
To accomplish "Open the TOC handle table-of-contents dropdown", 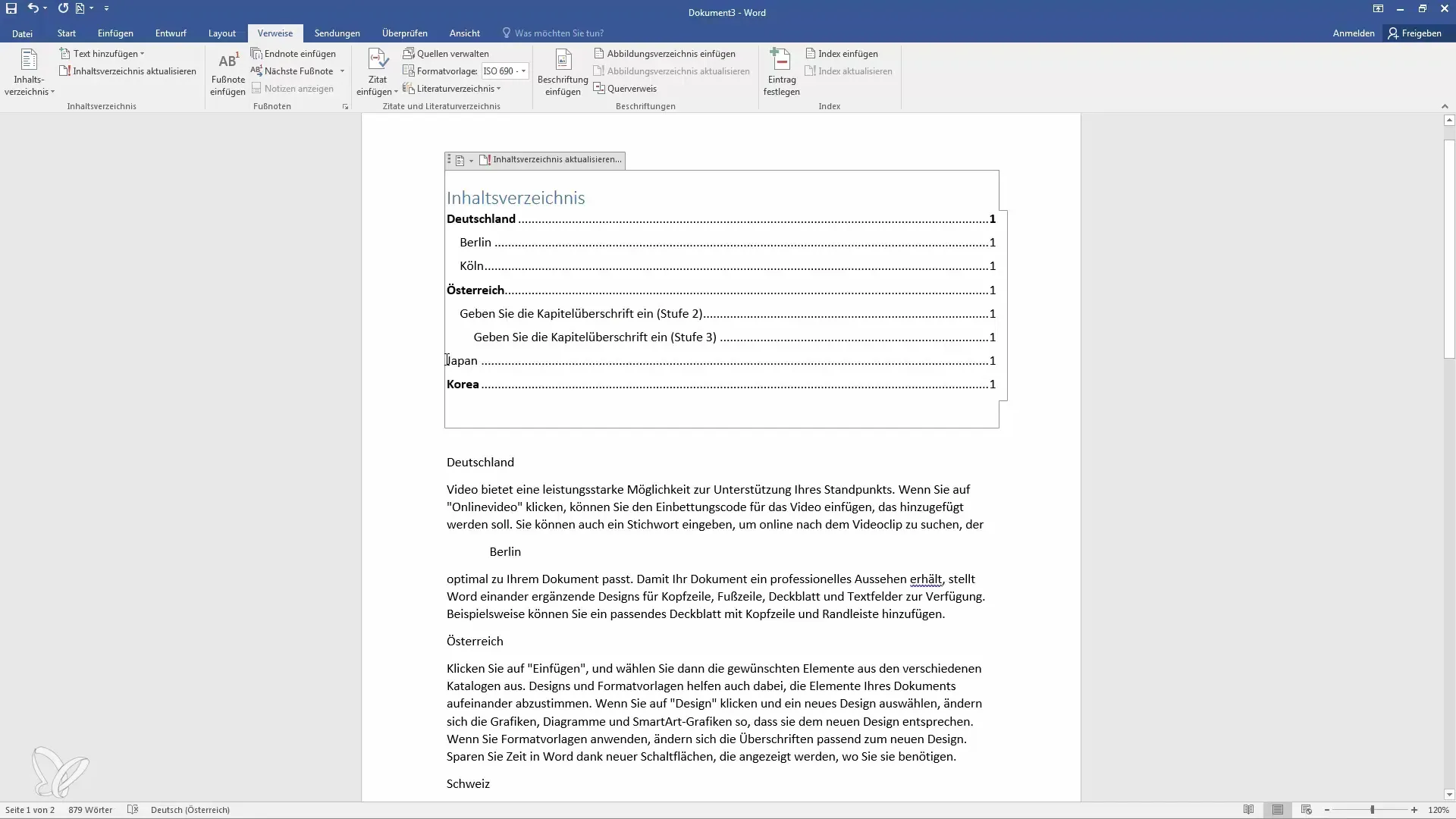I will [x=464, y=160].
